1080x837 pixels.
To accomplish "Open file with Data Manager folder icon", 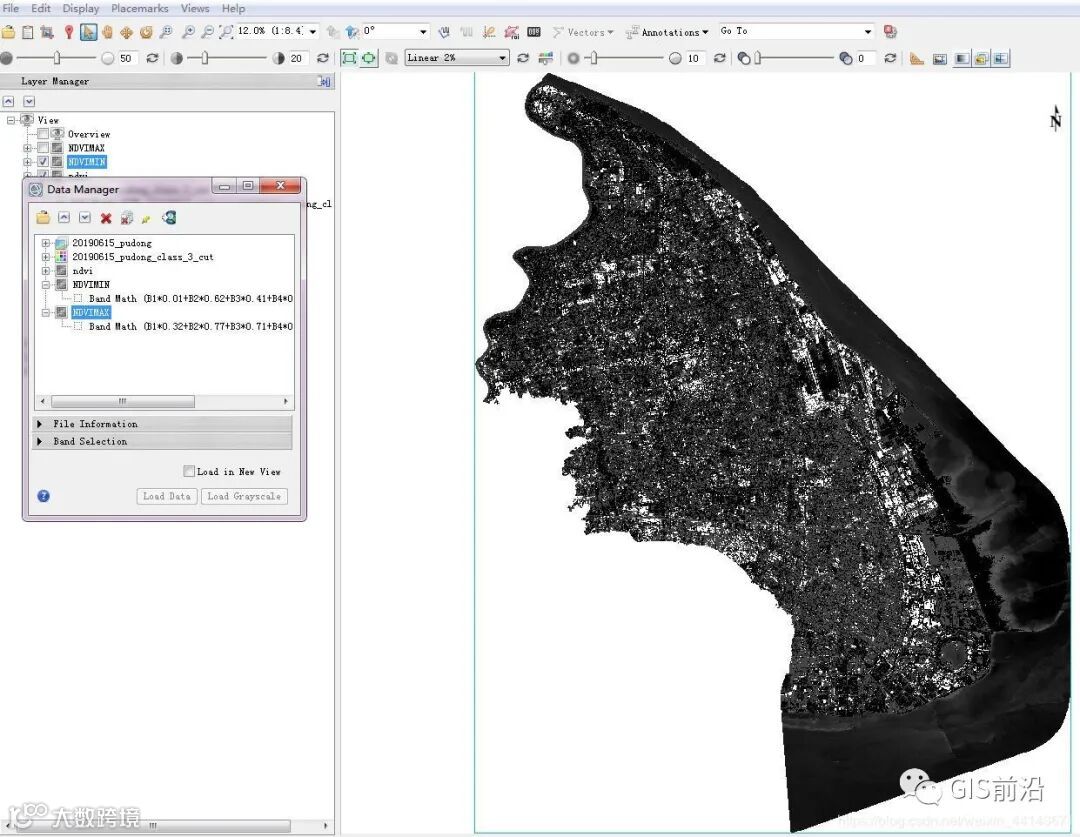I will pyautogui.click(x=43, y=218).
